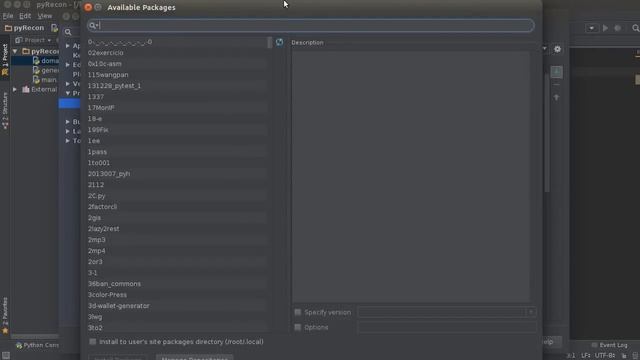Screen dimensions: 640x360
Task: Select the 3to2 package
Action: [177, 328]
